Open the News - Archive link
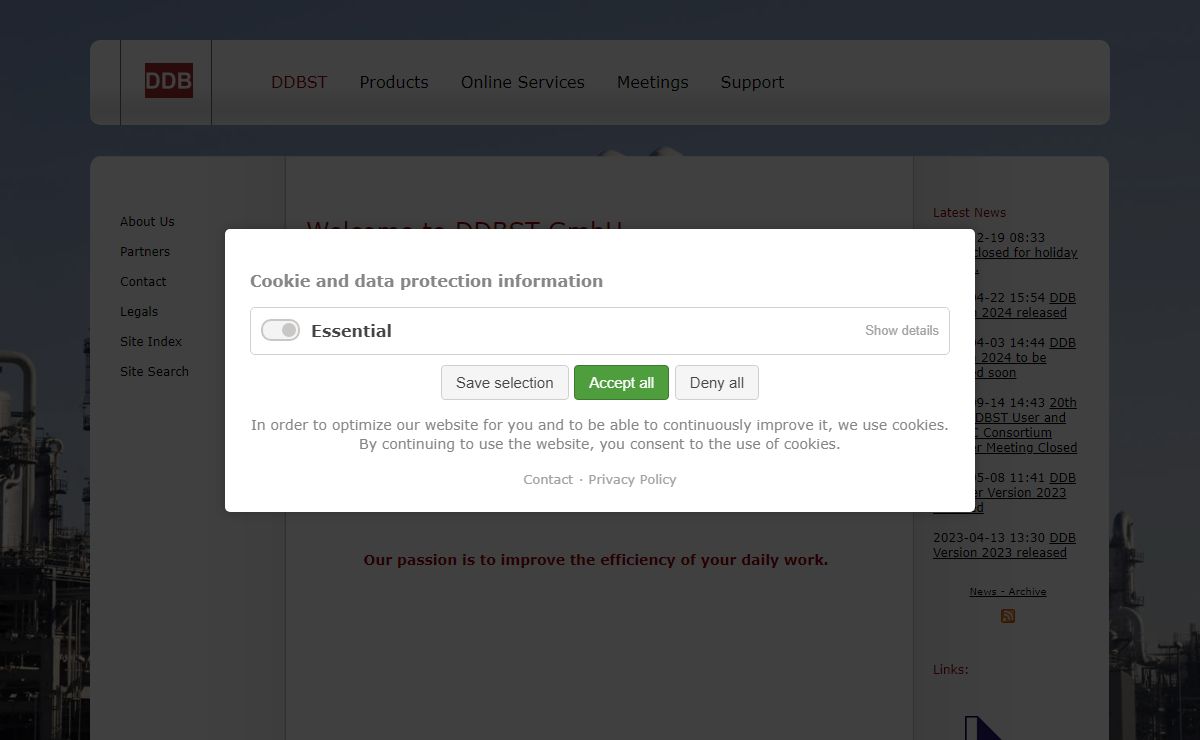 click(1008, 592)
